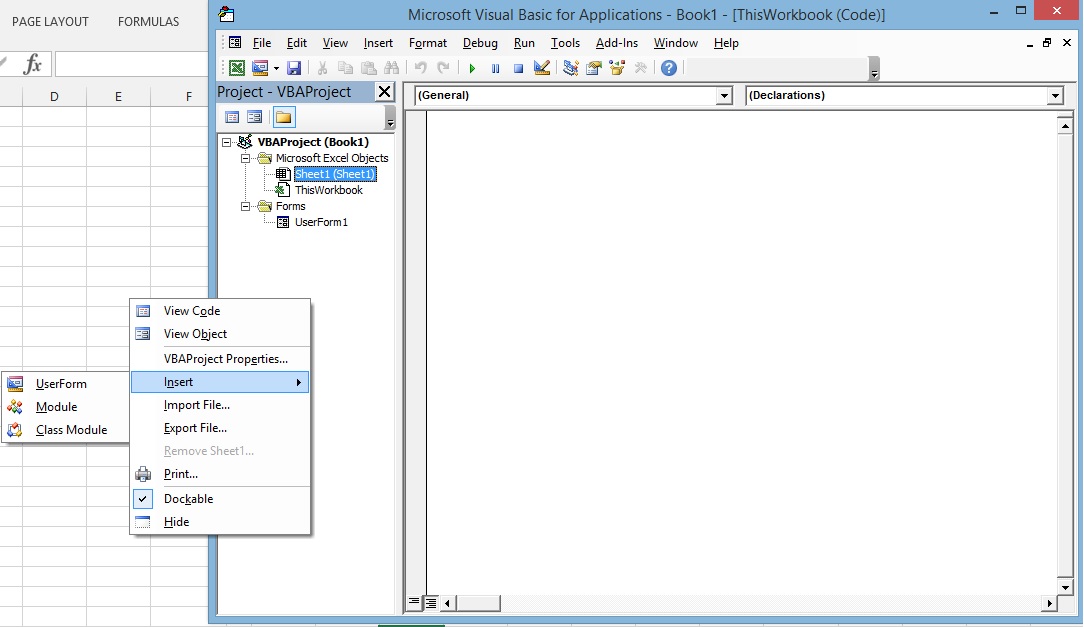Image resolution: width=1084 pixels, height=627 pixels.
Task: Click the Redo arrow icon
Action: [x=443, y=68]
